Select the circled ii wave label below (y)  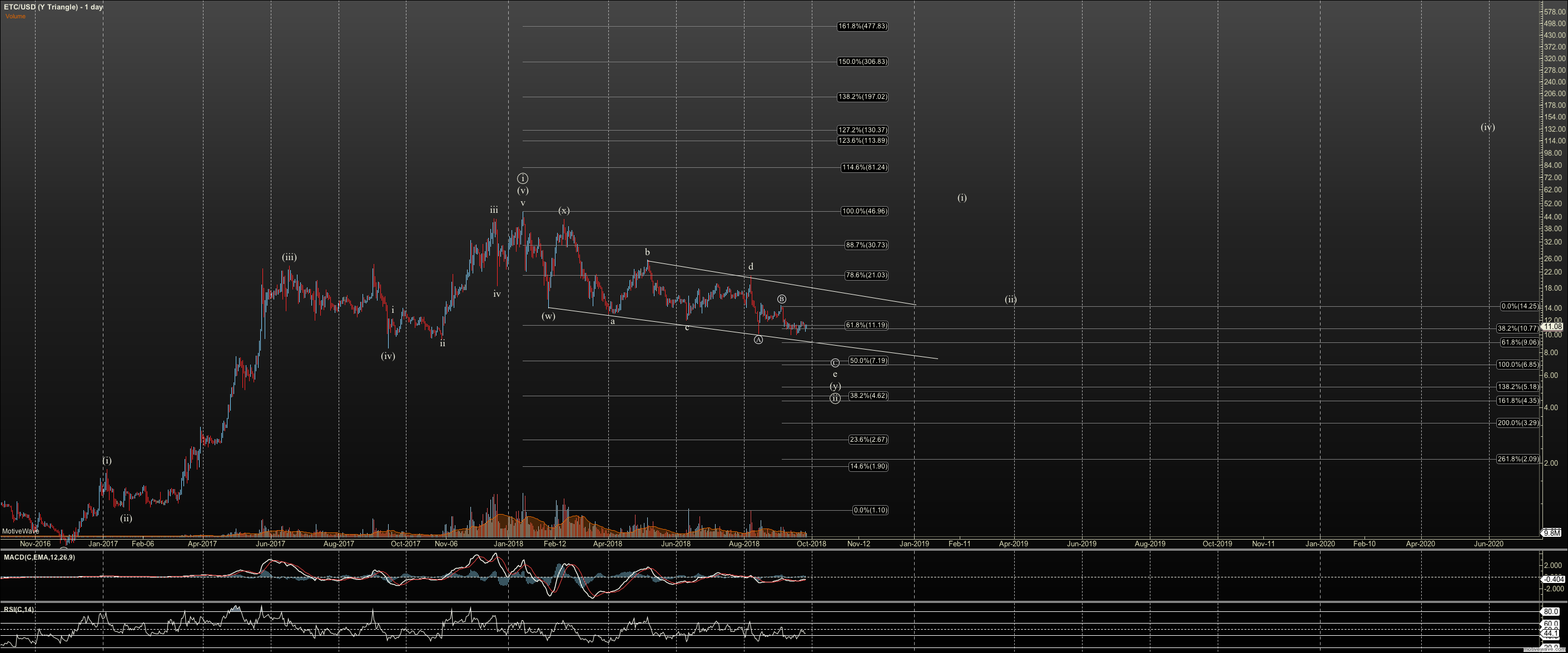835,398
